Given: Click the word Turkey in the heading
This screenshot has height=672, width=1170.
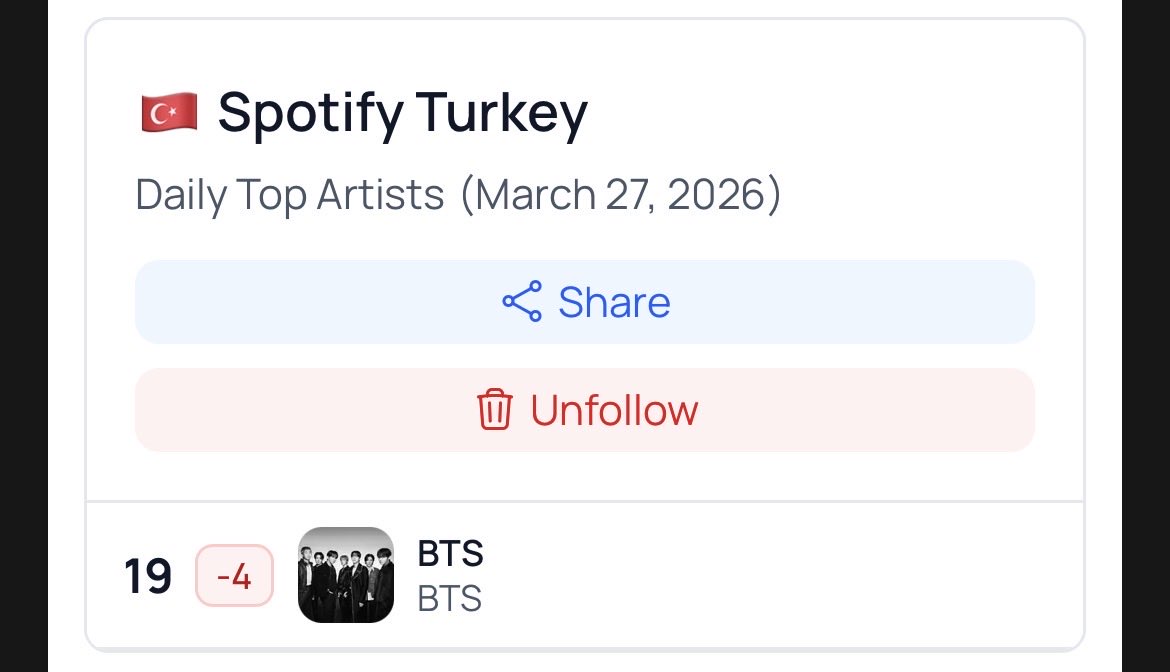Looking at the screenshot, I should pos(502,113).
